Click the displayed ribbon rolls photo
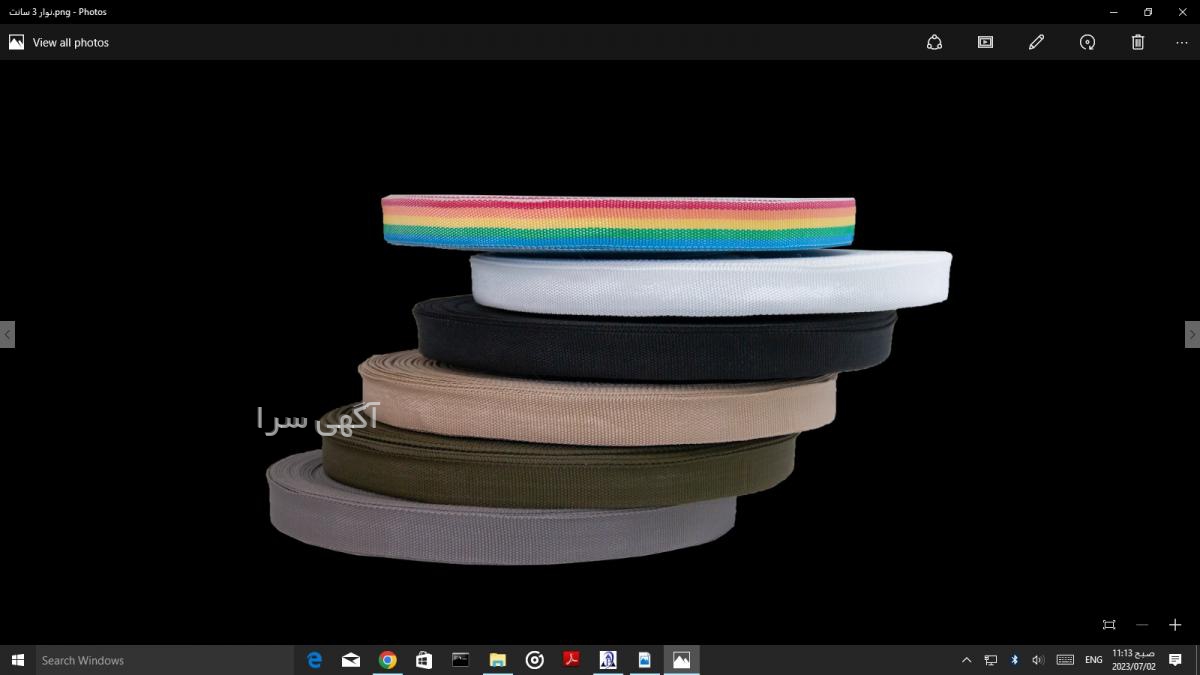 609,380
